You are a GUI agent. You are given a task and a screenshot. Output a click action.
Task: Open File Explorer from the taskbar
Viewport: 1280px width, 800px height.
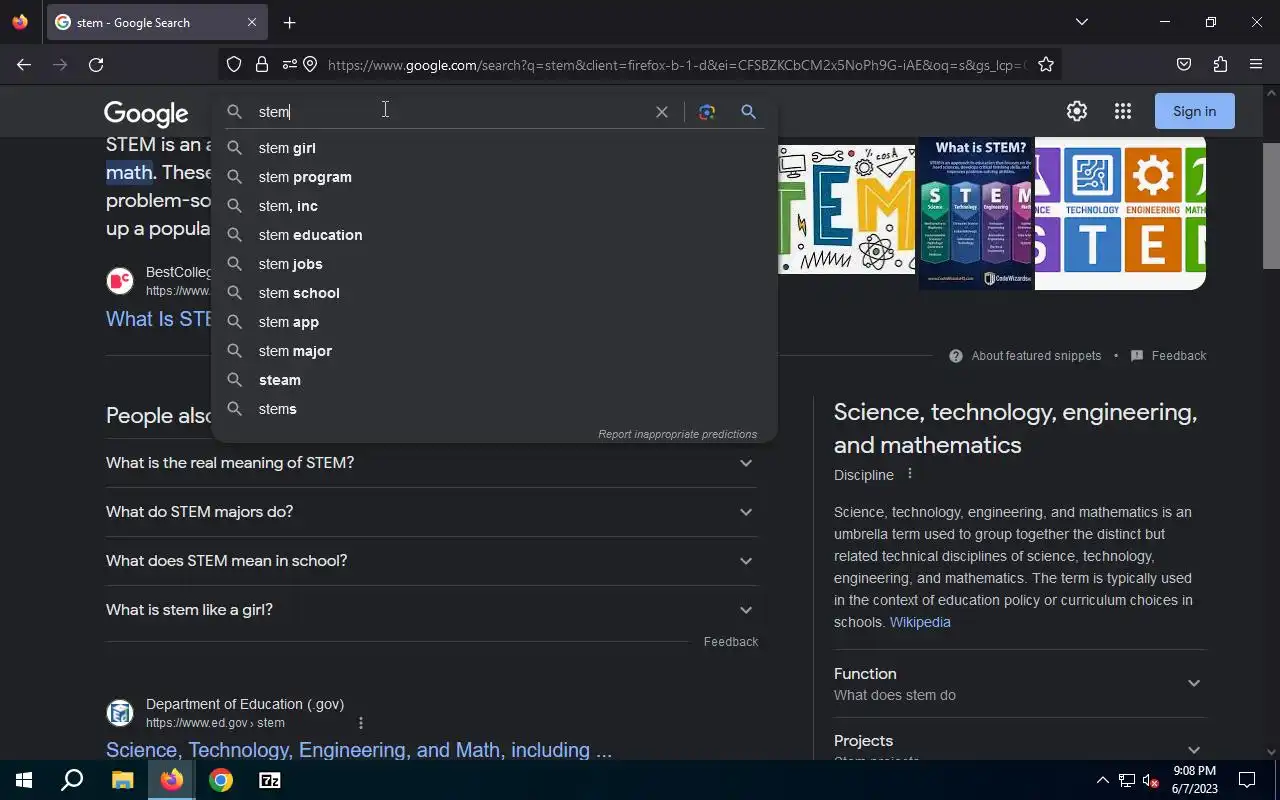(x=122, y=780)
